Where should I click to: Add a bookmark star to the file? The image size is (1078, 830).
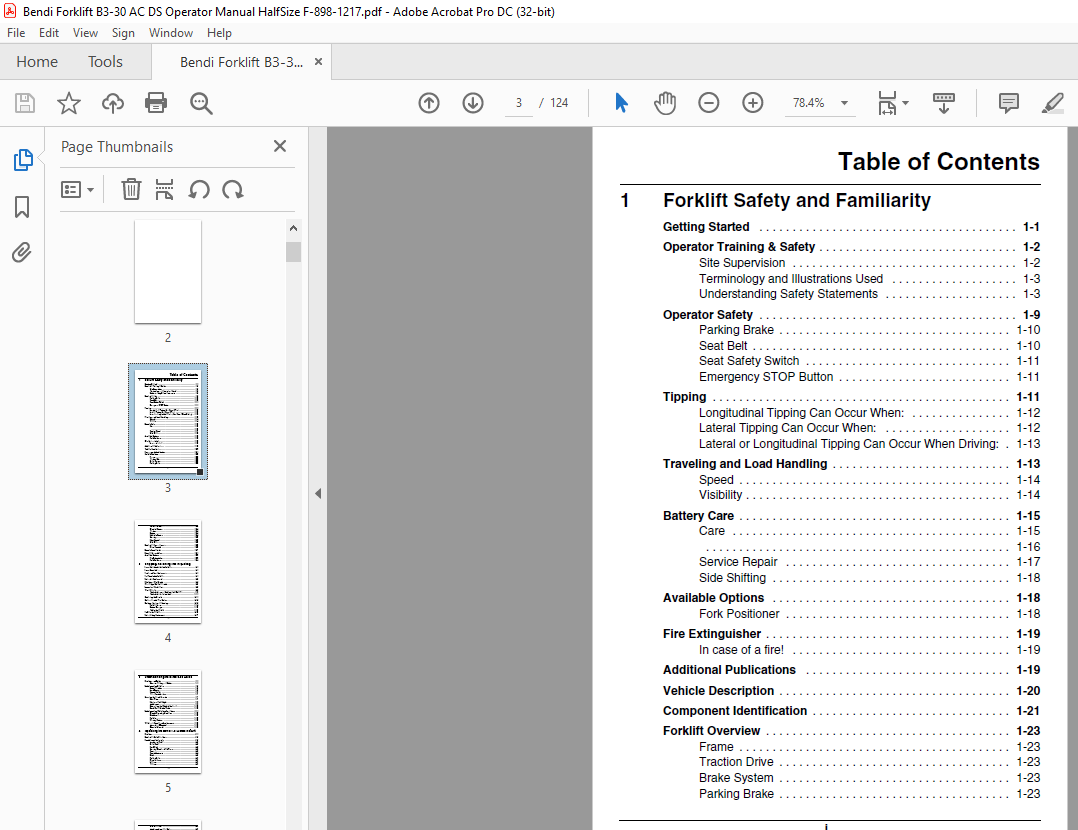(69, 103)
